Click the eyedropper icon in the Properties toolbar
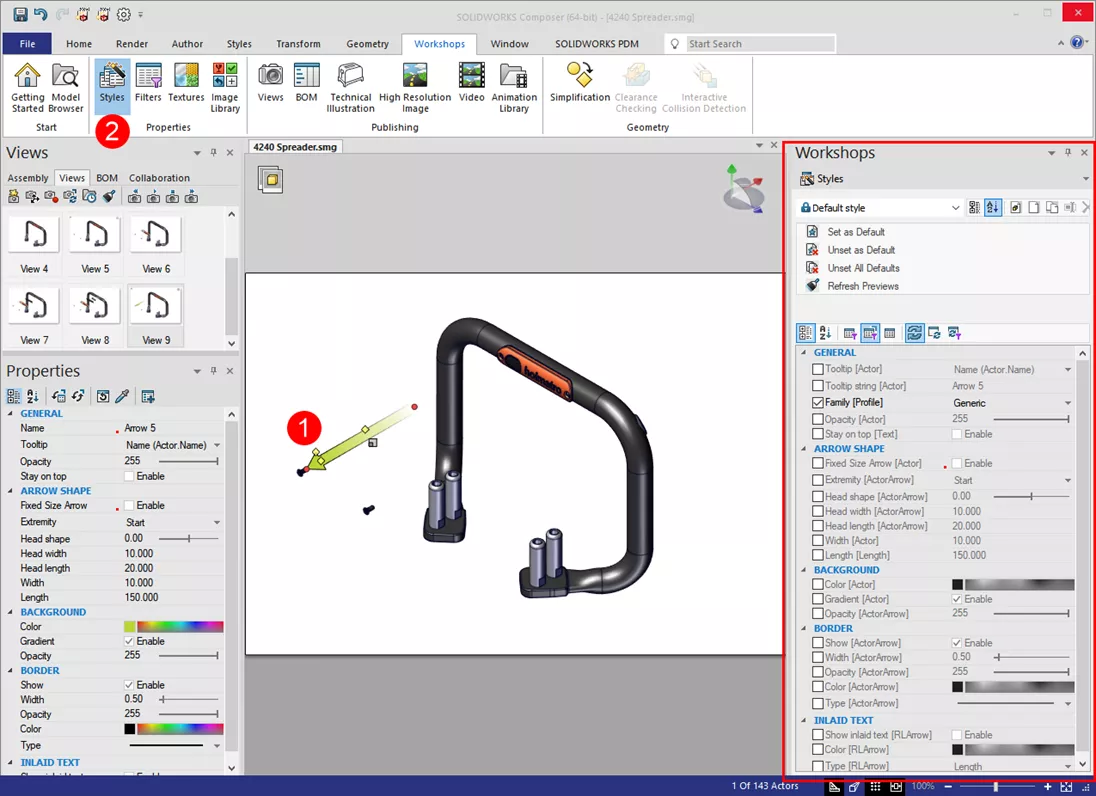Viewport: 1096px width, 796px height. tap(122, 396)
